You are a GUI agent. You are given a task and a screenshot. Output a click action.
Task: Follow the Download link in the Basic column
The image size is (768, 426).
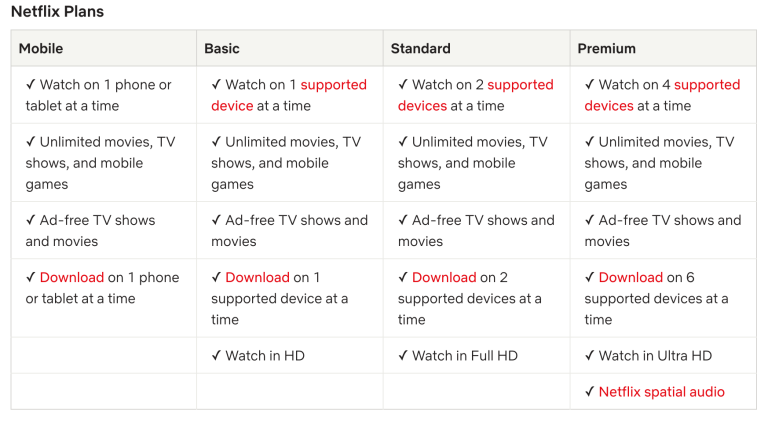pos(257,277)
